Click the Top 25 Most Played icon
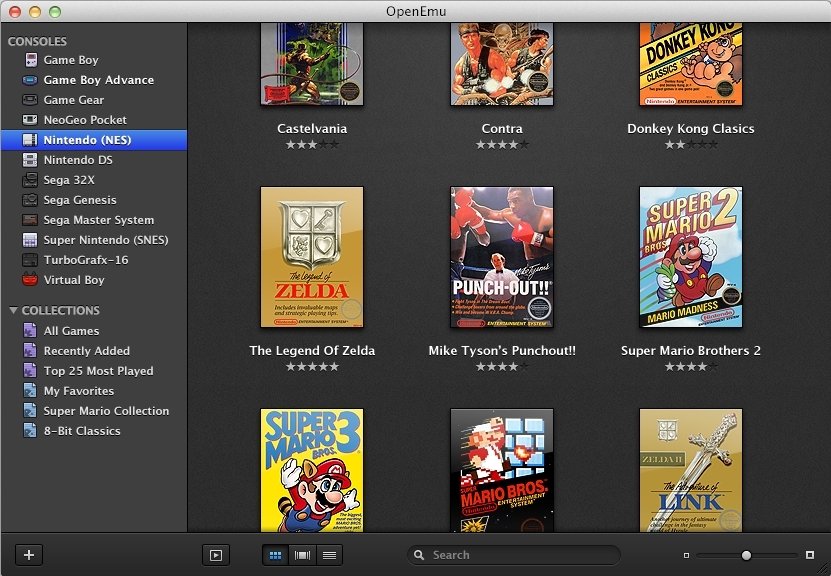Viewport: 831px width, 576px height. (30, 371)
